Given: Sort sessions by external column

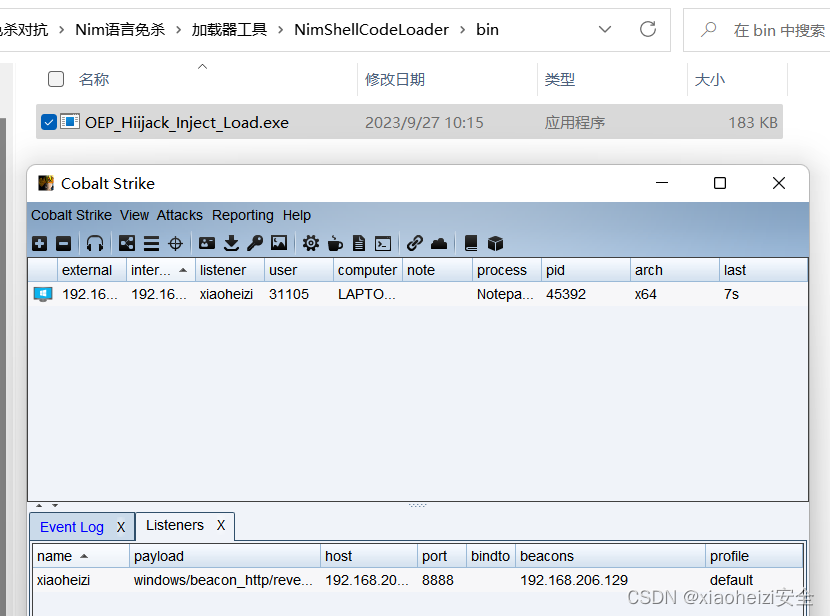Looking at the screenshot, I should (x=92, y=270).
